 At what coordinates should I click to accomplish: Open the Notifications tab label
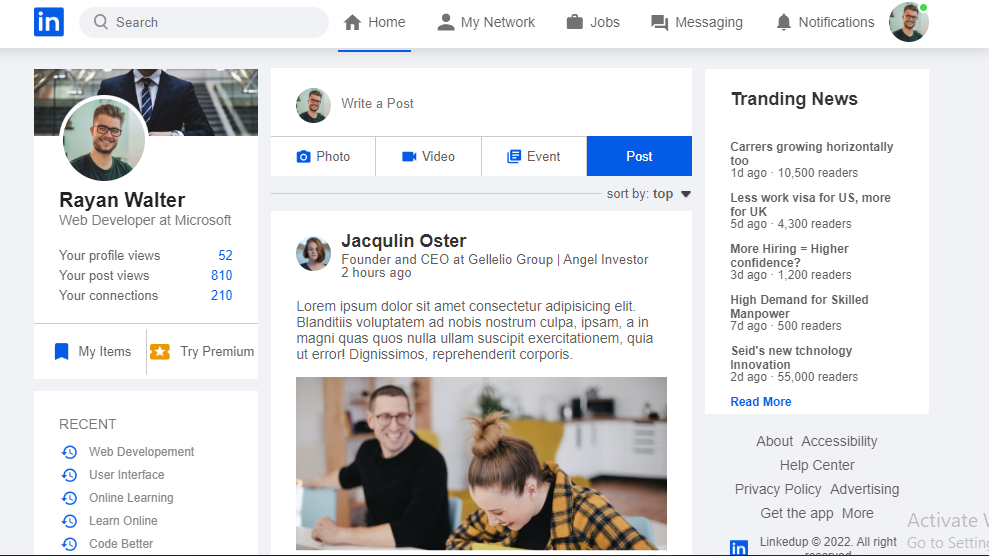(836, 22)
